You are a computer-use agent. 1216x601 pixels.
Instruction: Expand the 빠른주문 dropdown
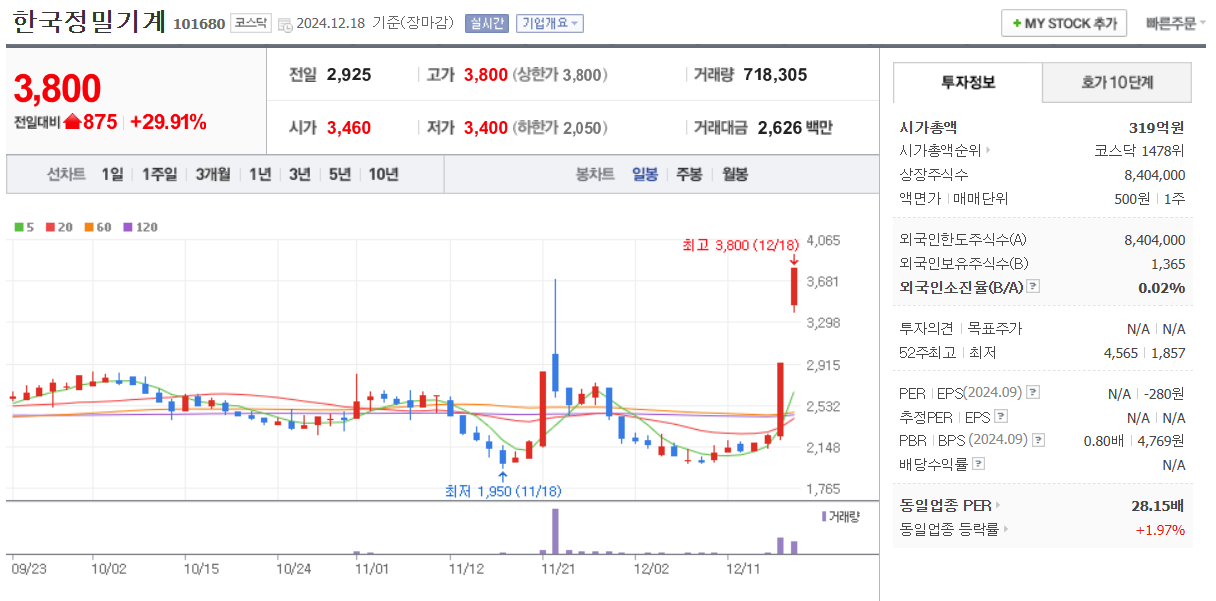tap(1176, 24)
